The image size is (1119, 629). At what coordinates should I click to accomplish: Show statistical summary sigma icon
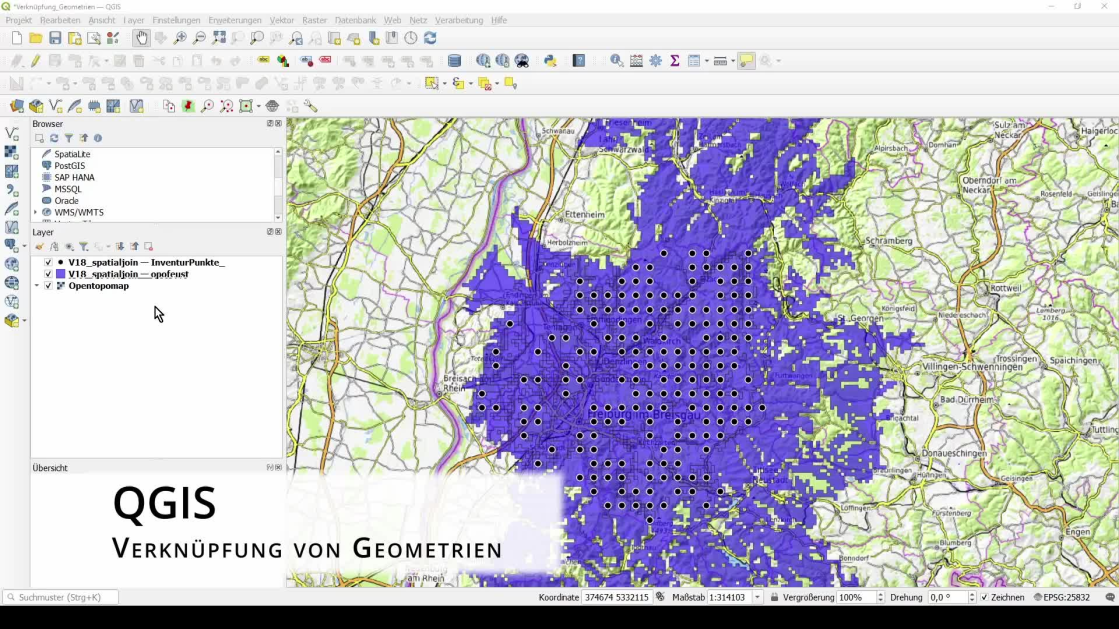tap(674, 61)
